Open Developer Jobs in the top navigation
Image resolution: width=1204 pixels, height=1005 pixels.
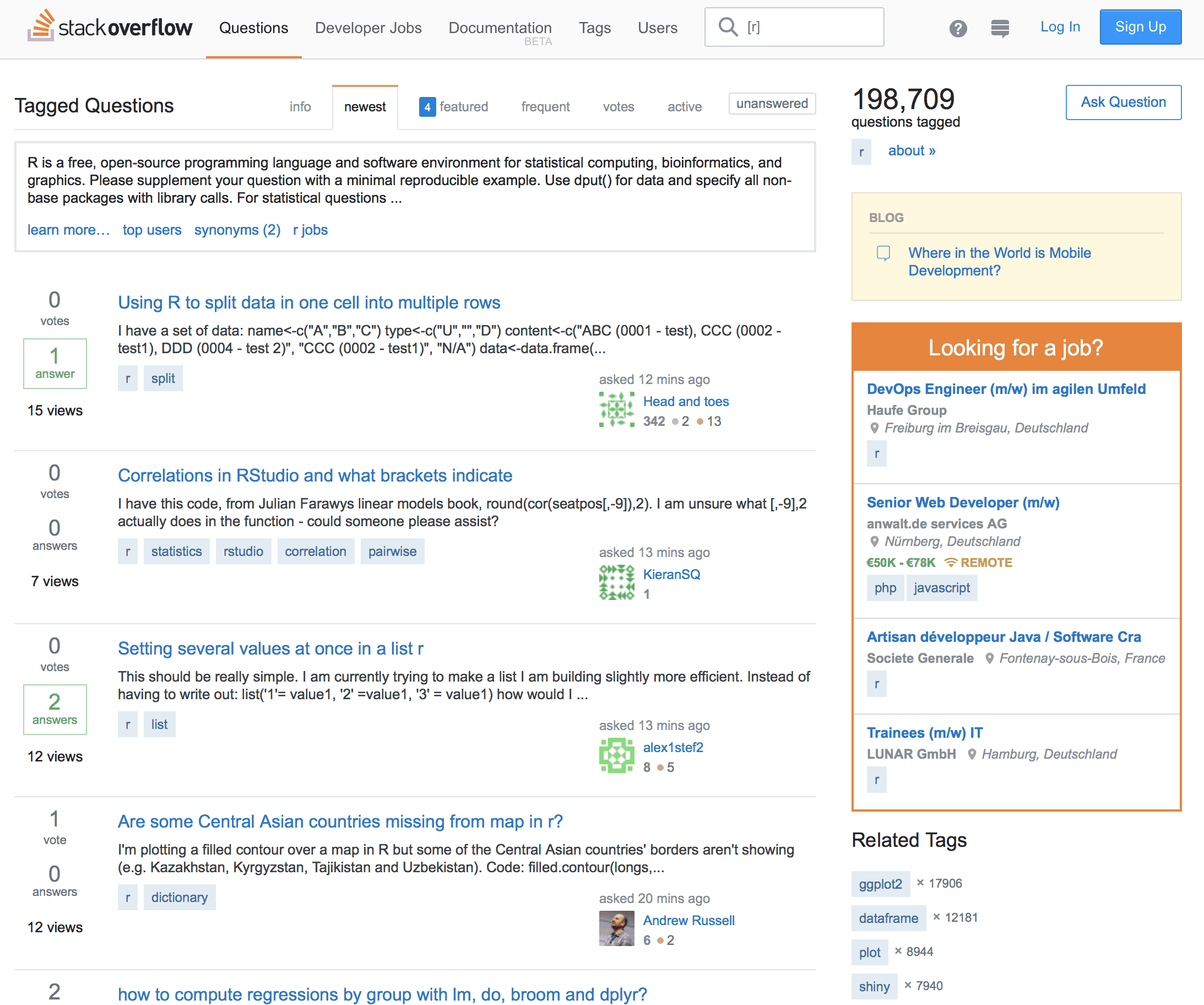click(x=368, y=28)
